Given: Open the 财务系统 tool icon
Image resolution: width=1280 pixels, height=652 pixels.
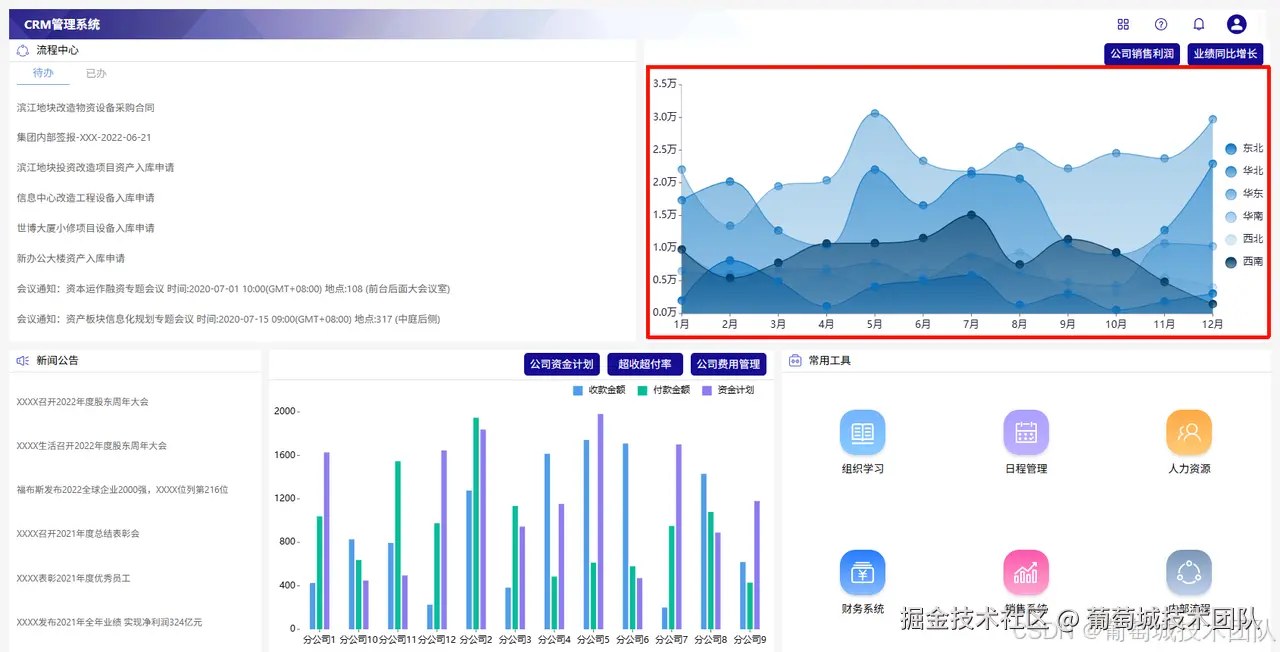Looking at the screenshot, I should [x=863, y=573].
